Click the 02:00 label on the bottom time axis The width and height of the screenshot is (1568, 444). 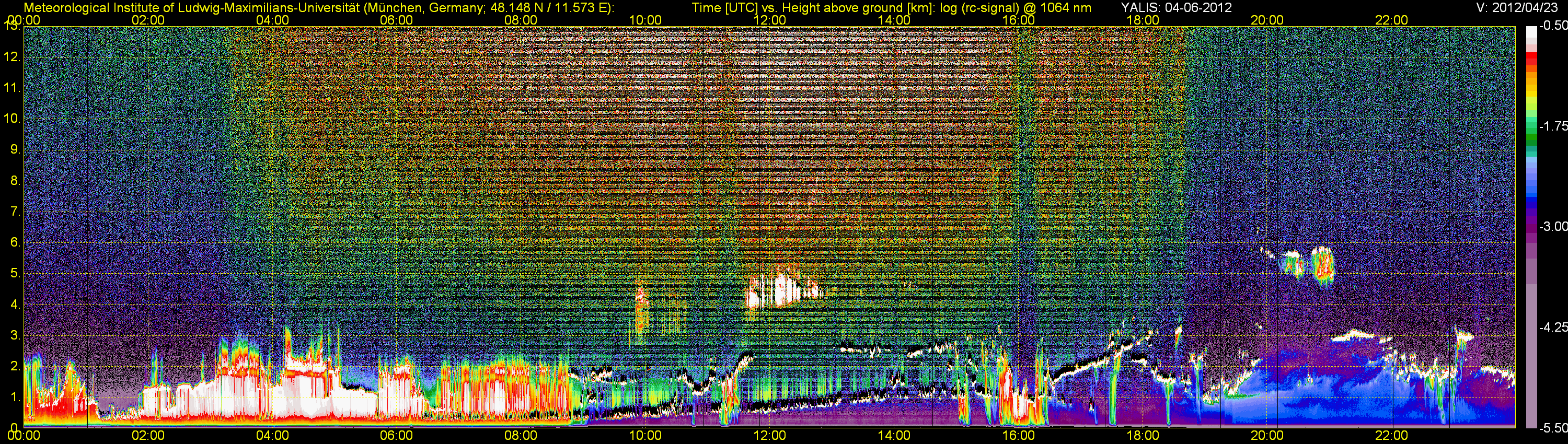click(148, 436)
